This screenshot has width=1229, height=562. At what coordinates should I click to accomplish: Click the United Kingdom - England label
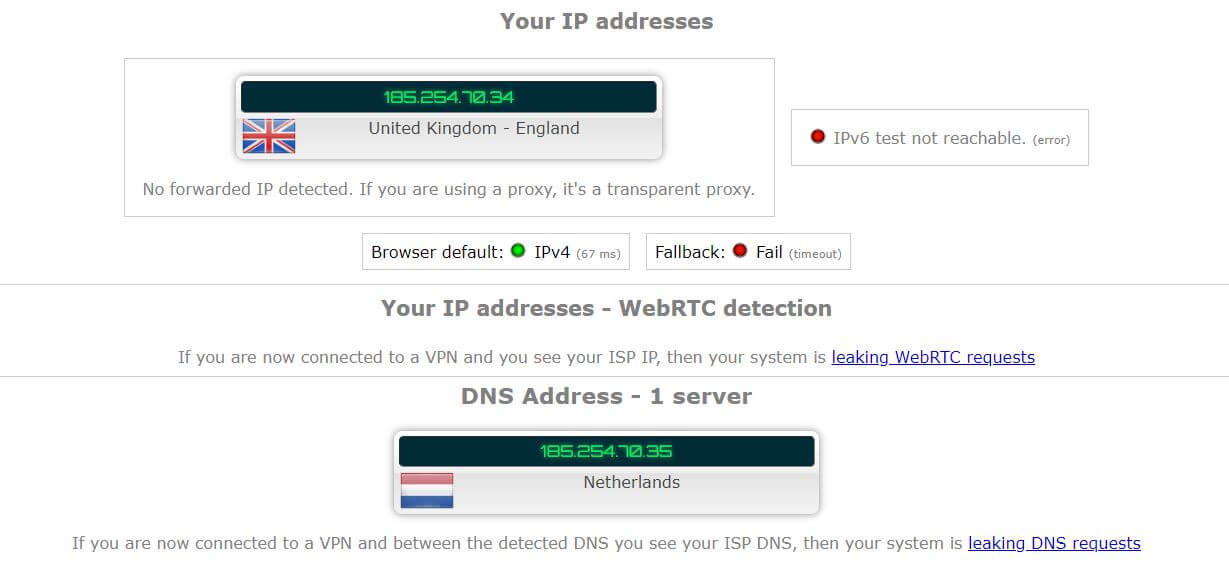click(474, 128)
